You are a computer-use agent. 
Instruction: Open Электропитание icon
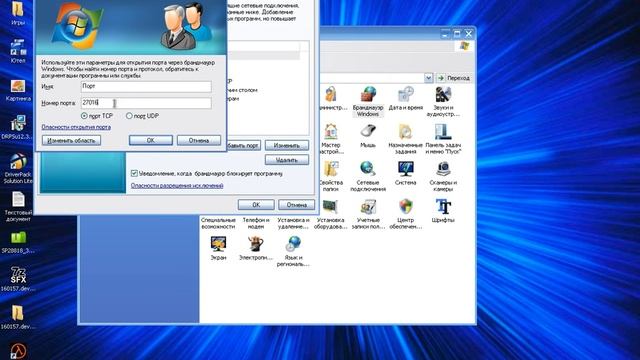point(256,248)
